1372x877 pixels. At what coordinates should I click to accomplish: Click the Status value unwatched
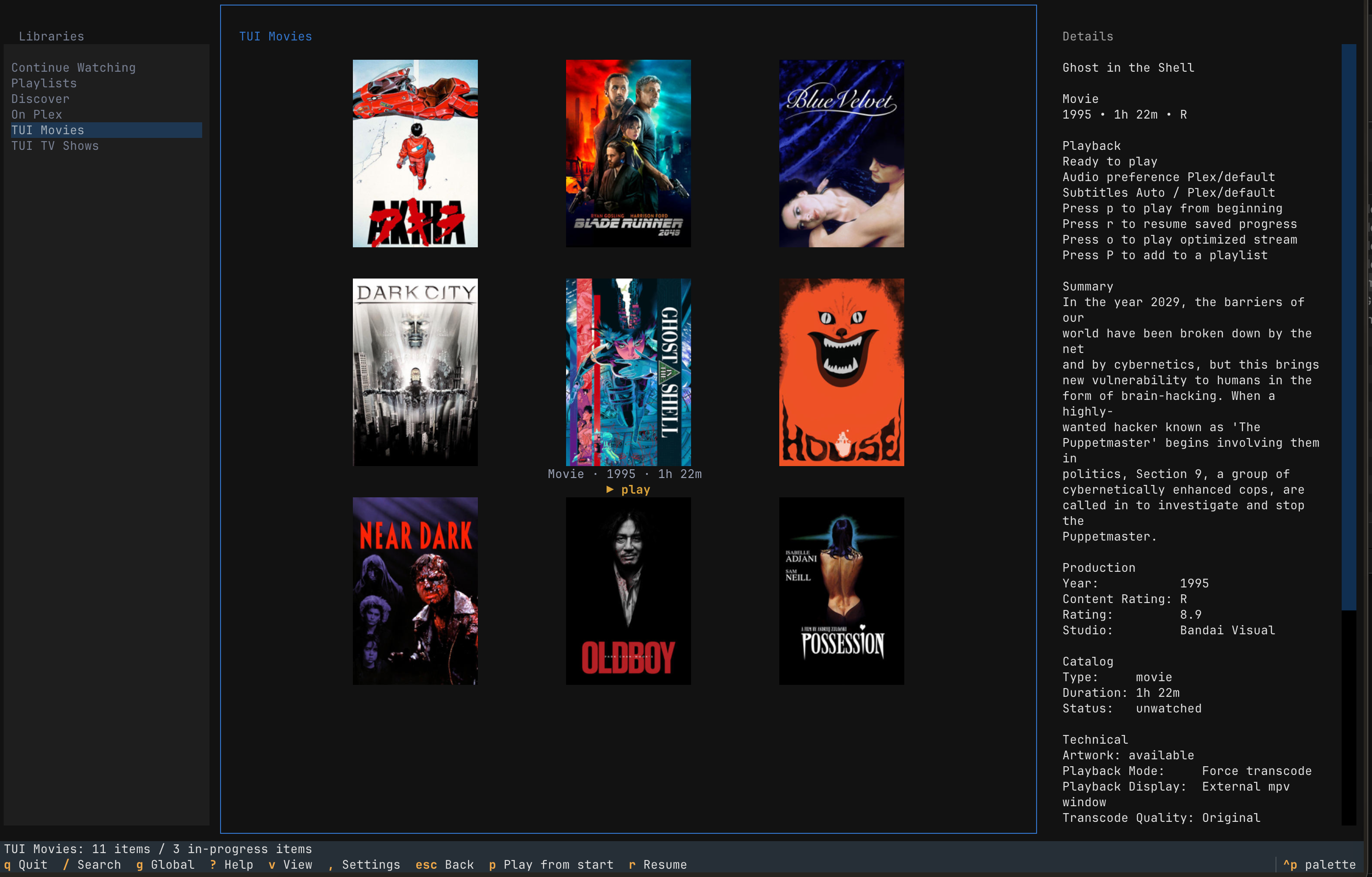(x=1168, y=708)
